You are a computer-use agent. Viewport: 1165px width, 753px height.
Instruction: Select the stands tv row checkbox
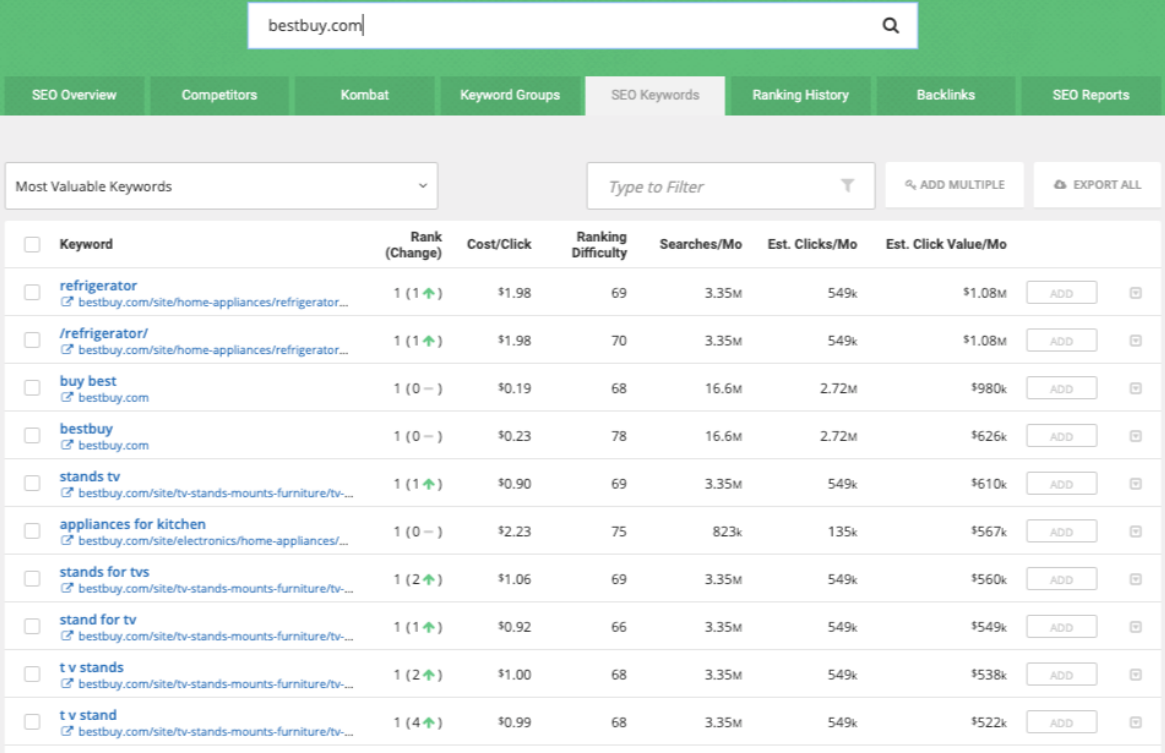[x=32, y=483]
